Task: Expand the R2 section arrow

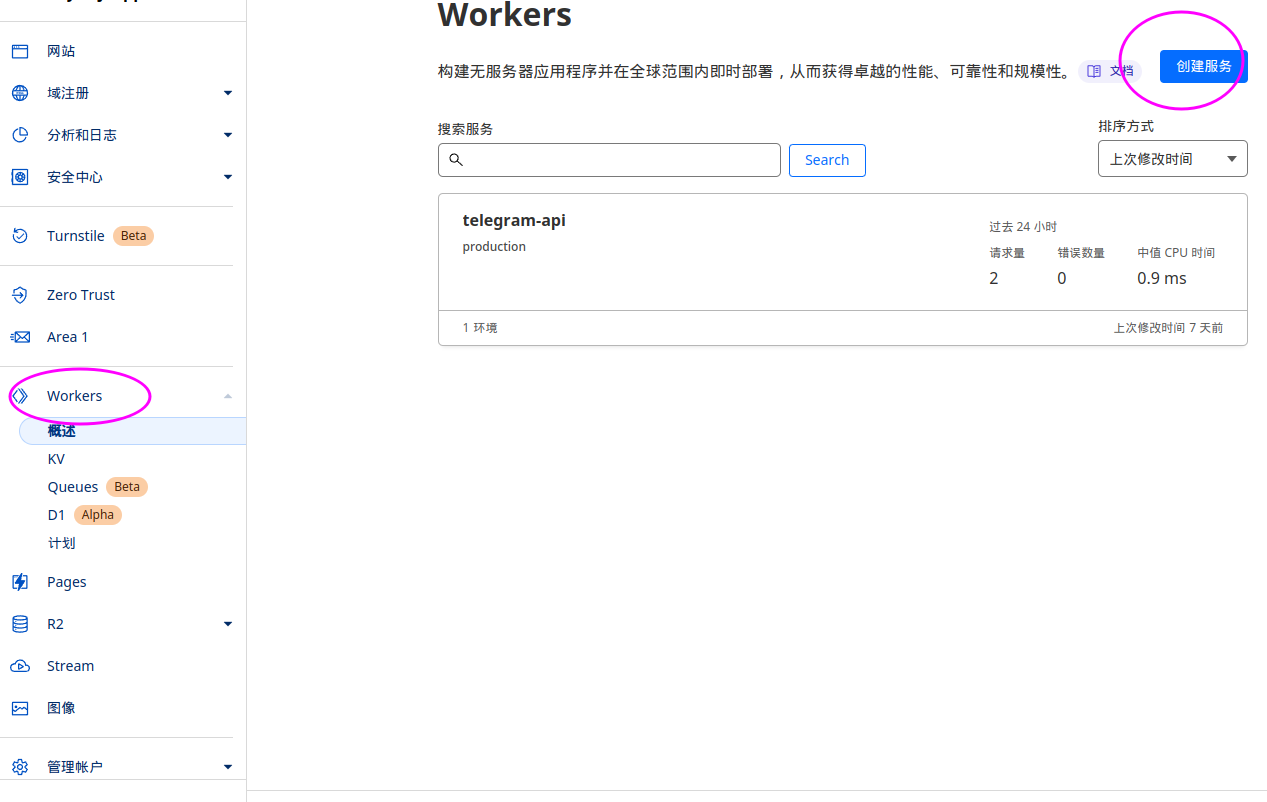Action: coord(228,624)
